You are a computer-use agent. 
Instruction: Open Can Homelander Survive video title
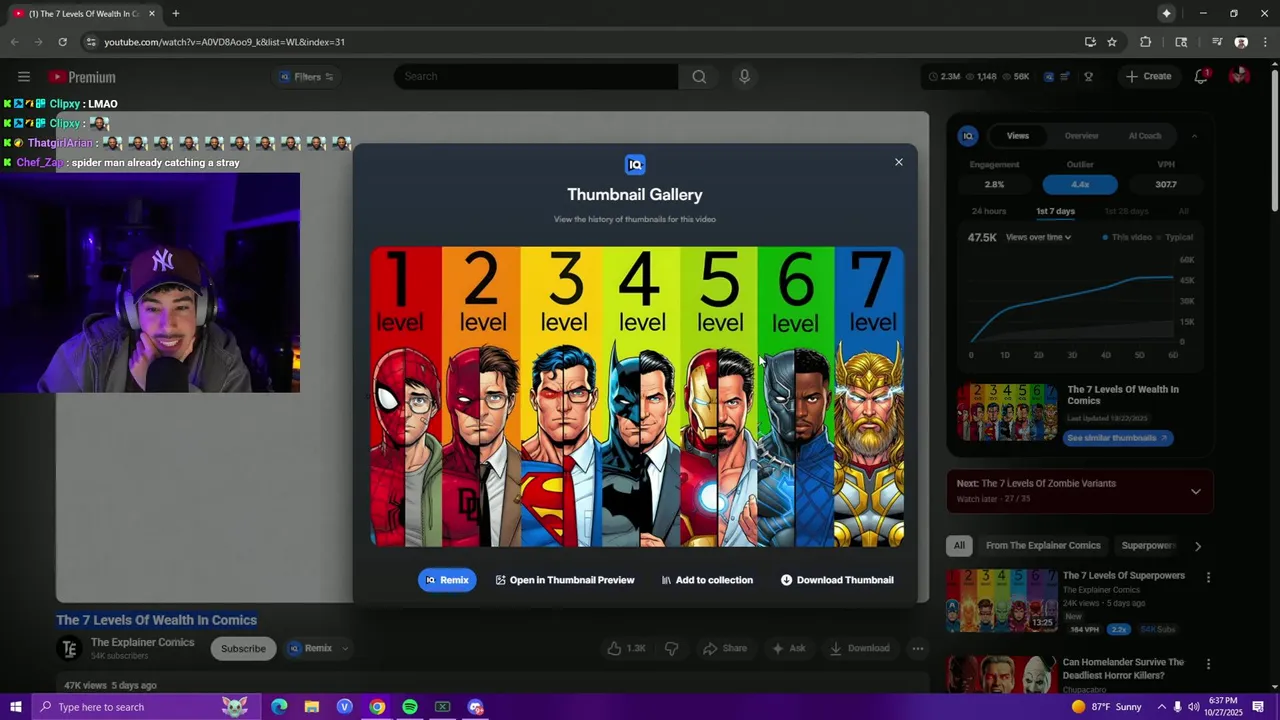click(1123, 669)
